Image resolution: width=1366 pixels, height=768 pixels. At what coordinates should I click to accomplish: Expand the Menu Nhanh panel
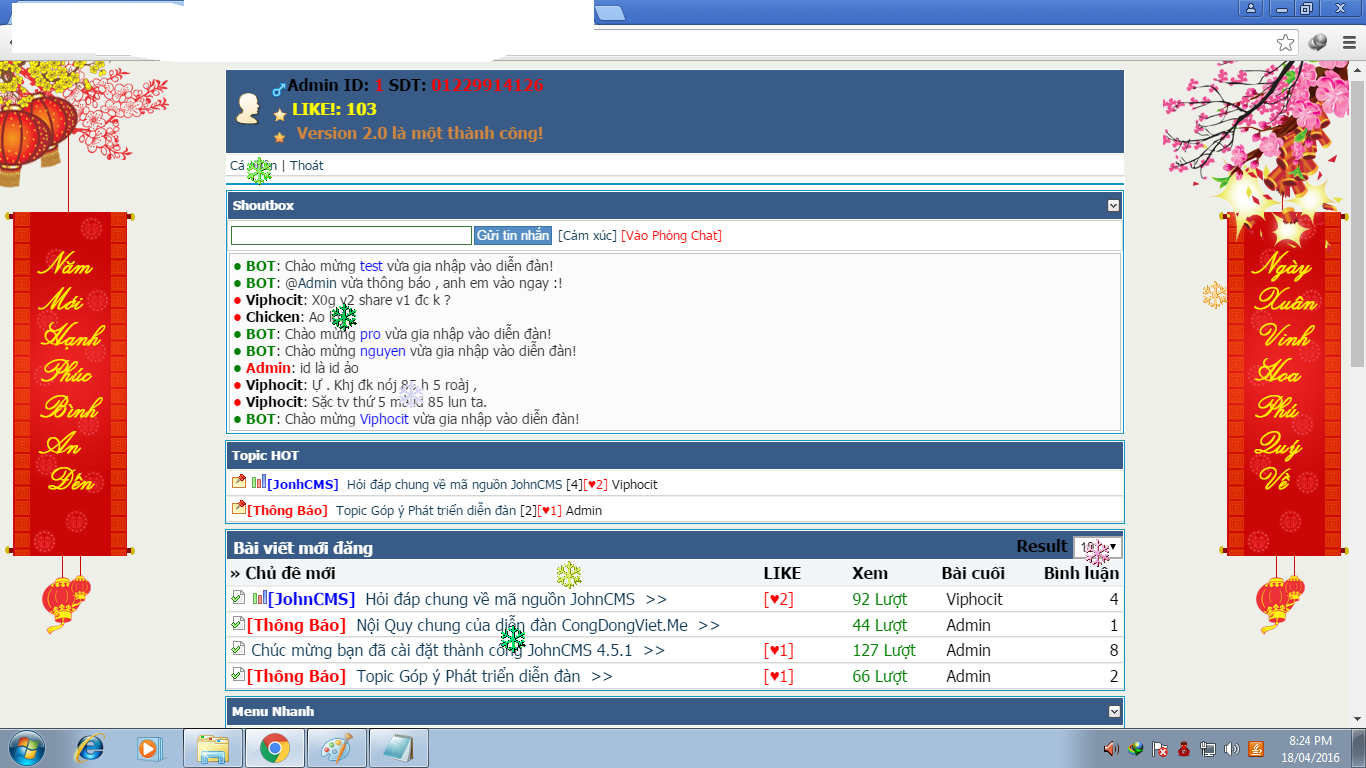pos(1113,712)
